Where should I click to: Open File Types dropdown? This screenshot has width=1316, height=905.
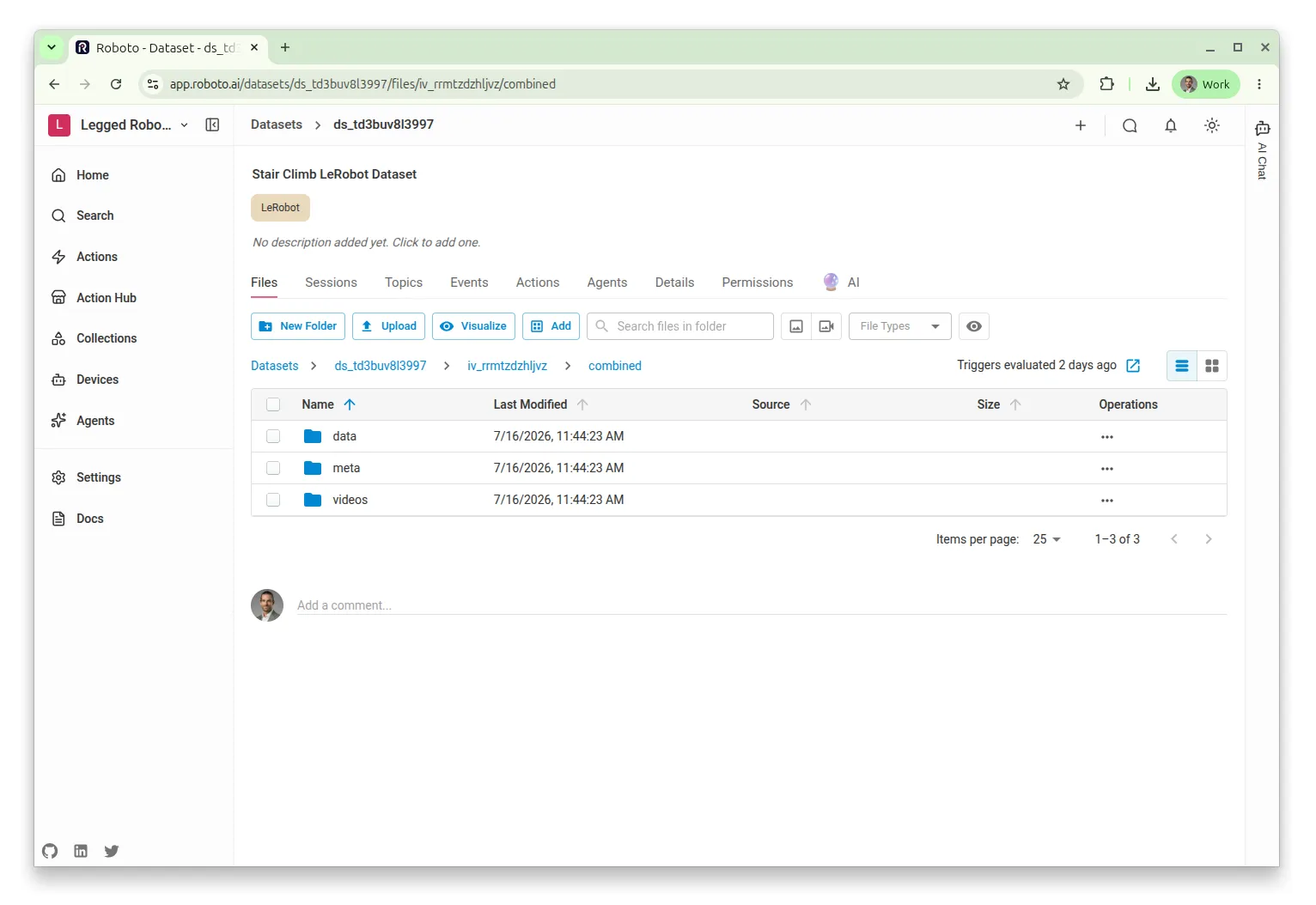899,326
